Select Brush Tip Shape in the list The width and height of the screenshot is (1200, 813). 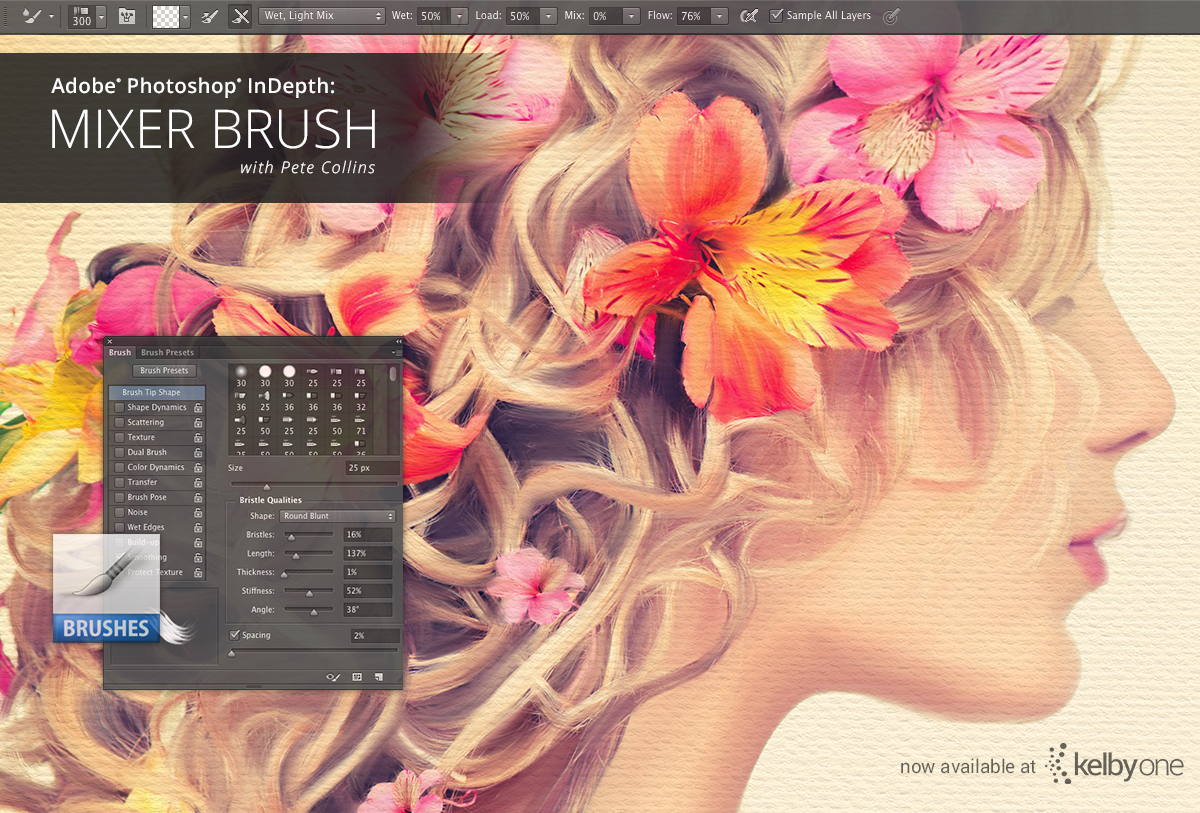point(157,393)
